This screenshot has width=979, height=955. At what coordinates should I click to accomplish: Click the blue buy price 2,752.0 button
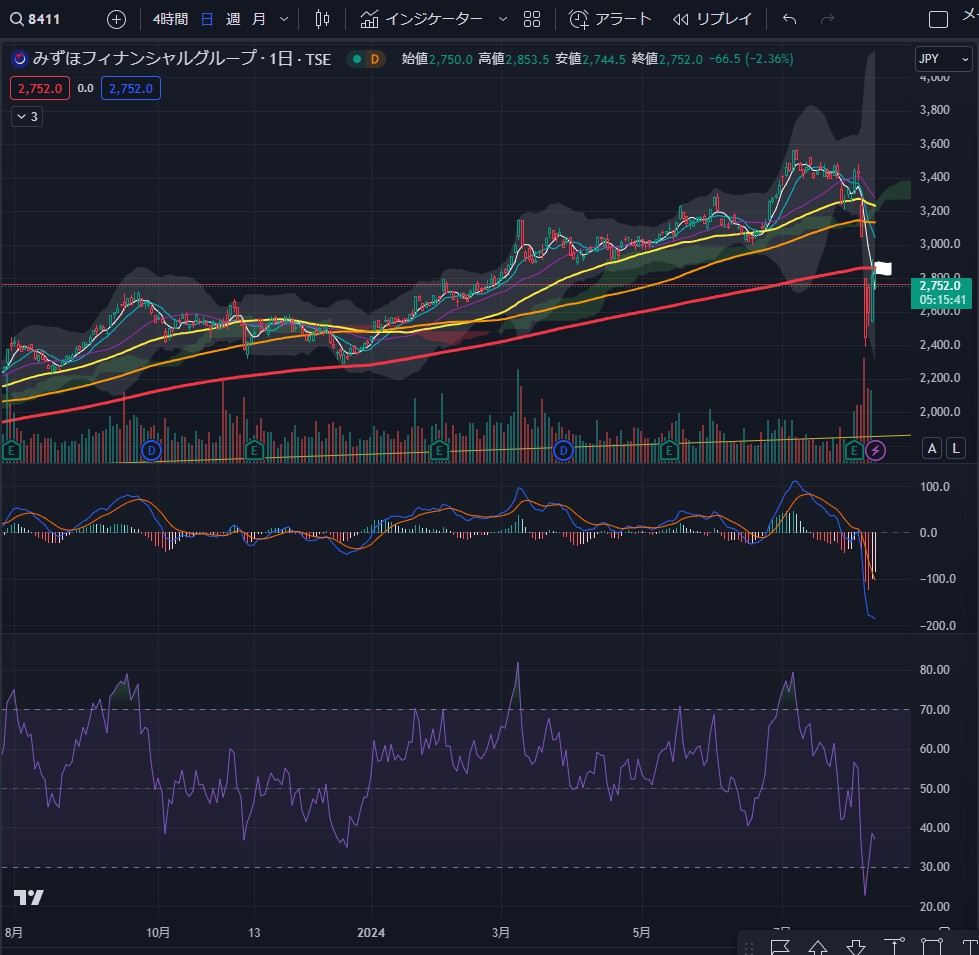(131, 89)
